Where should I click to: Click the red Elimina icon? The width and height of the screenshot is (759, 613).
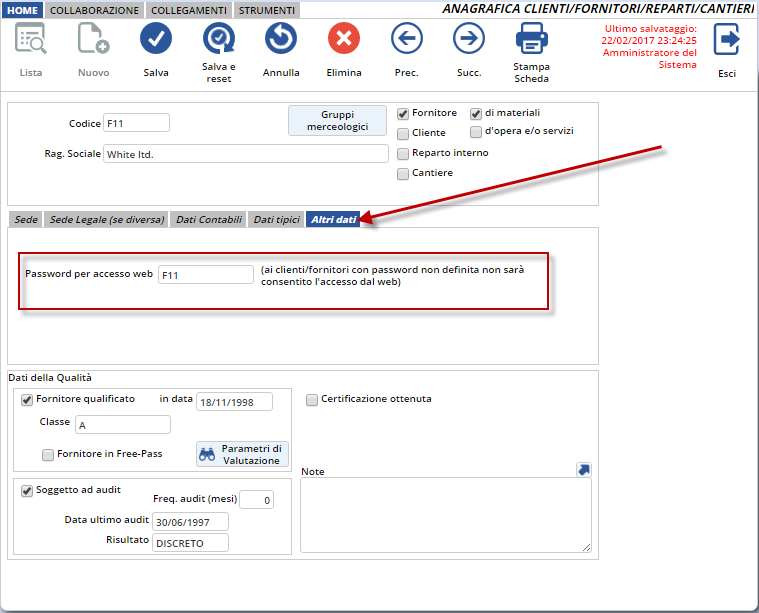(344, 40)
